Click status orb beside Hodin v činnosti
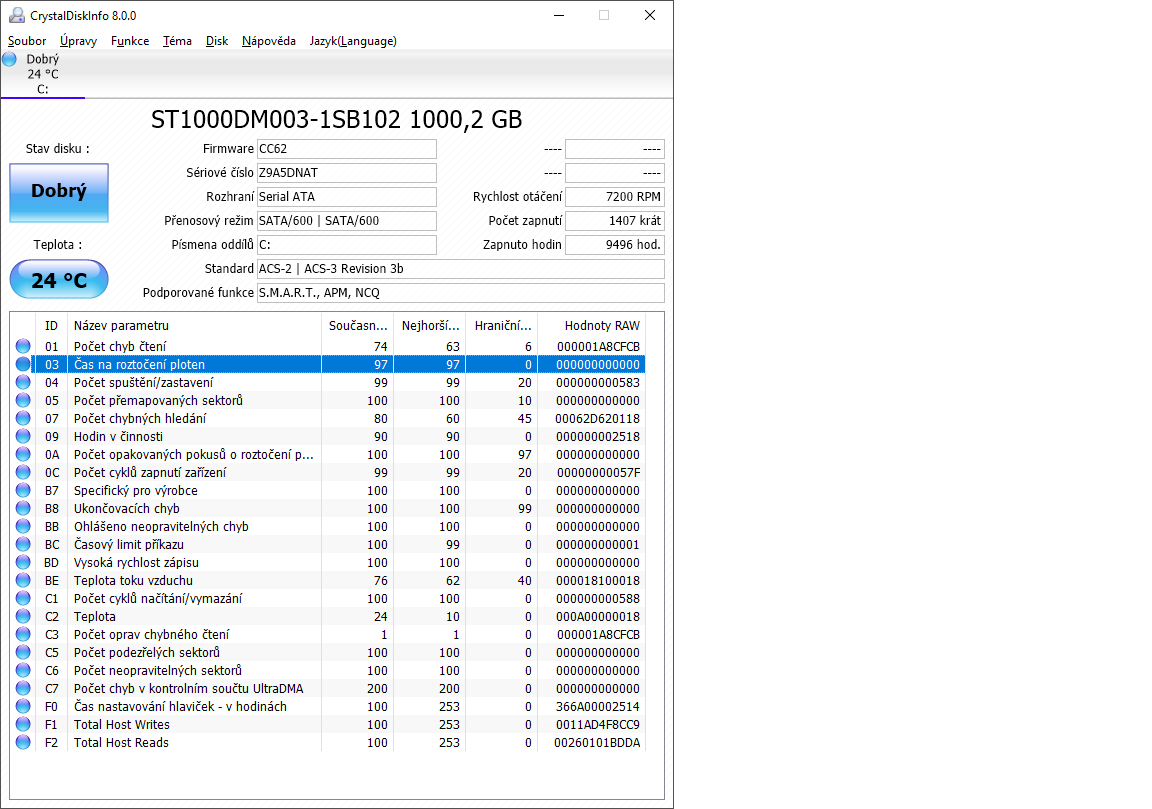1152x809 pixels. (23, 436)
